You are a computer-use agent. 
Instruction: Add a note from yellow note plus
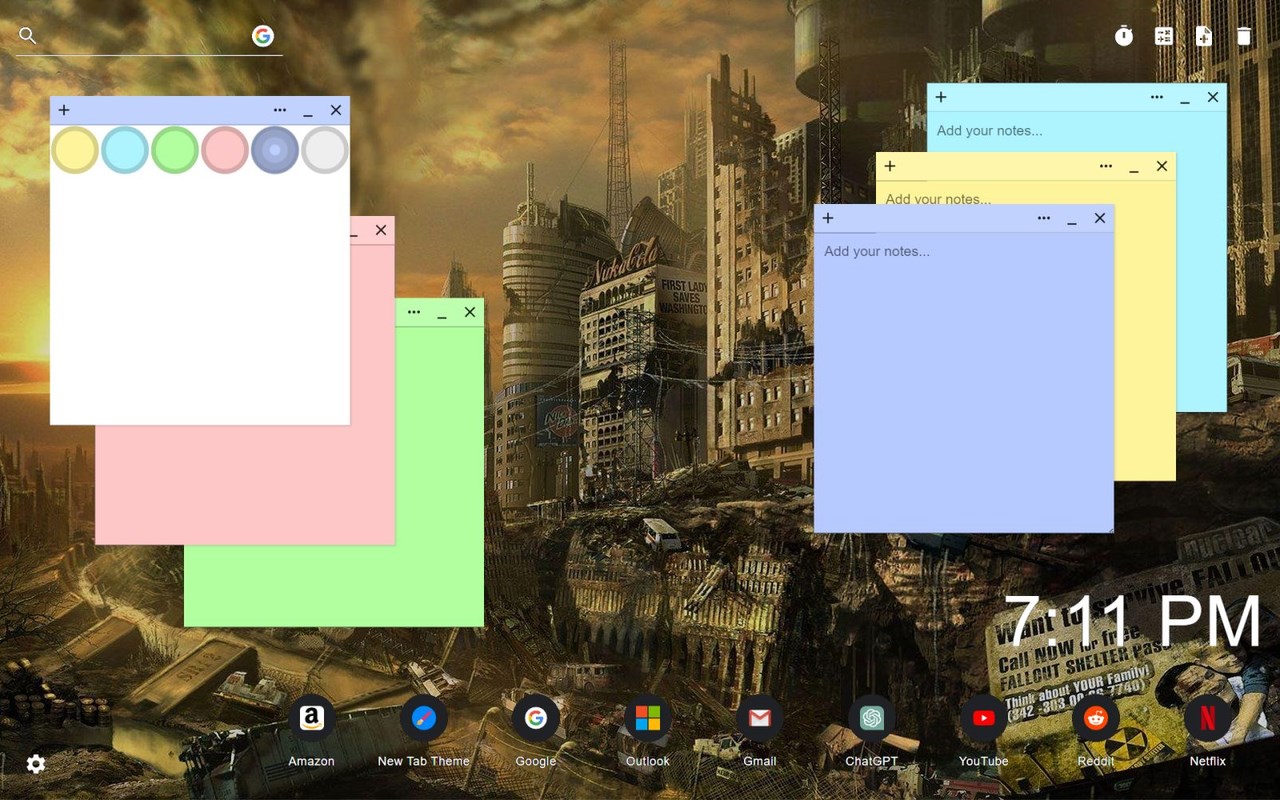(x=890, y=166)
